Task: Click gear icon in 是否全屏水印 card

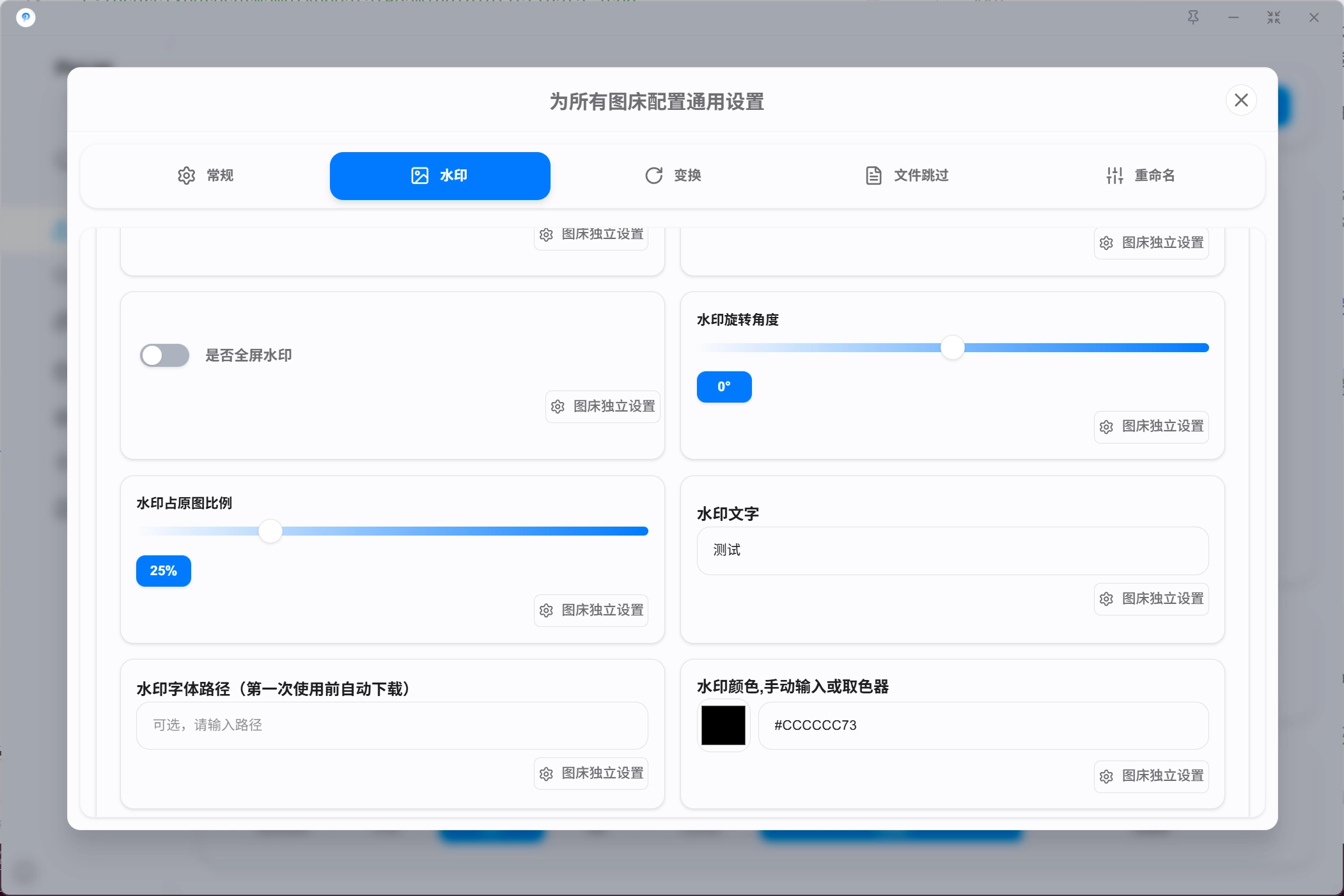Action: coord(558,406)
